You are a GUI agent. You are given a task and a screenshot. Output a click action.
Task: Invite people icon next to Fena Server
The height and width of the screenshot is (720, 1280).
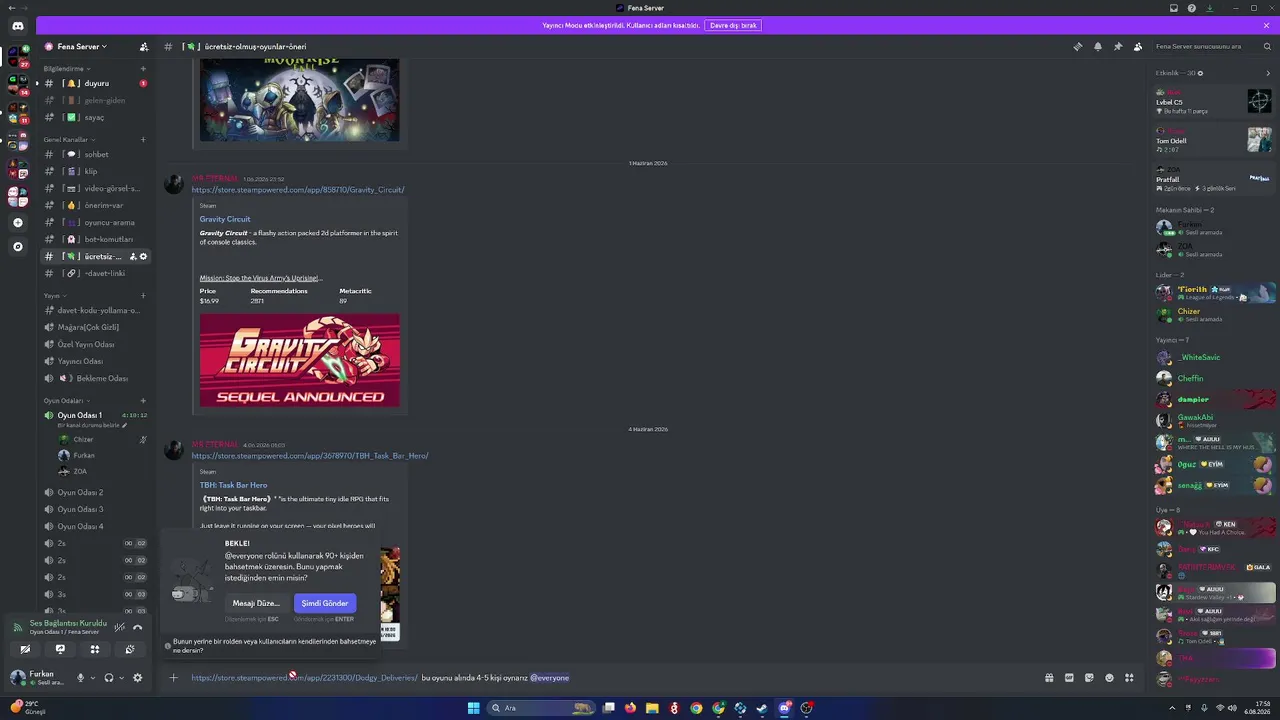(144, 46)
